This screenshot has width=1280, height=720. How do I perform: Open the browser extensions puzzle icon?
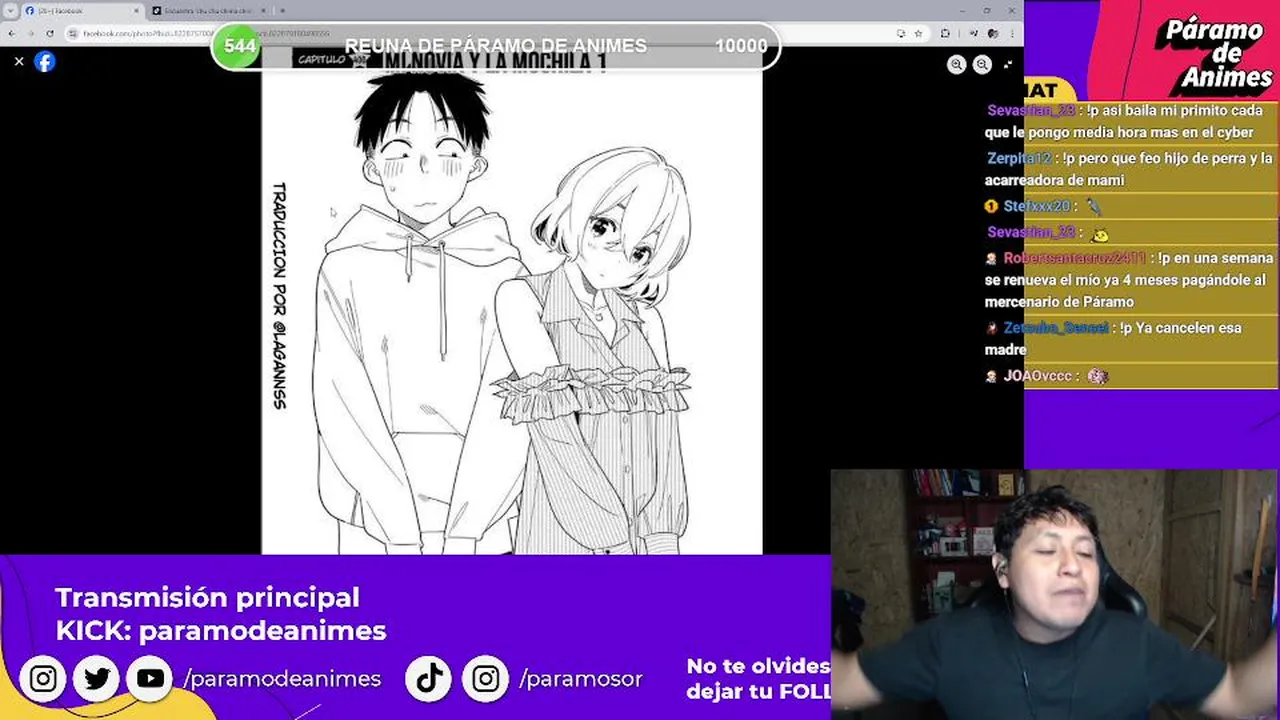tap(945, 33)
